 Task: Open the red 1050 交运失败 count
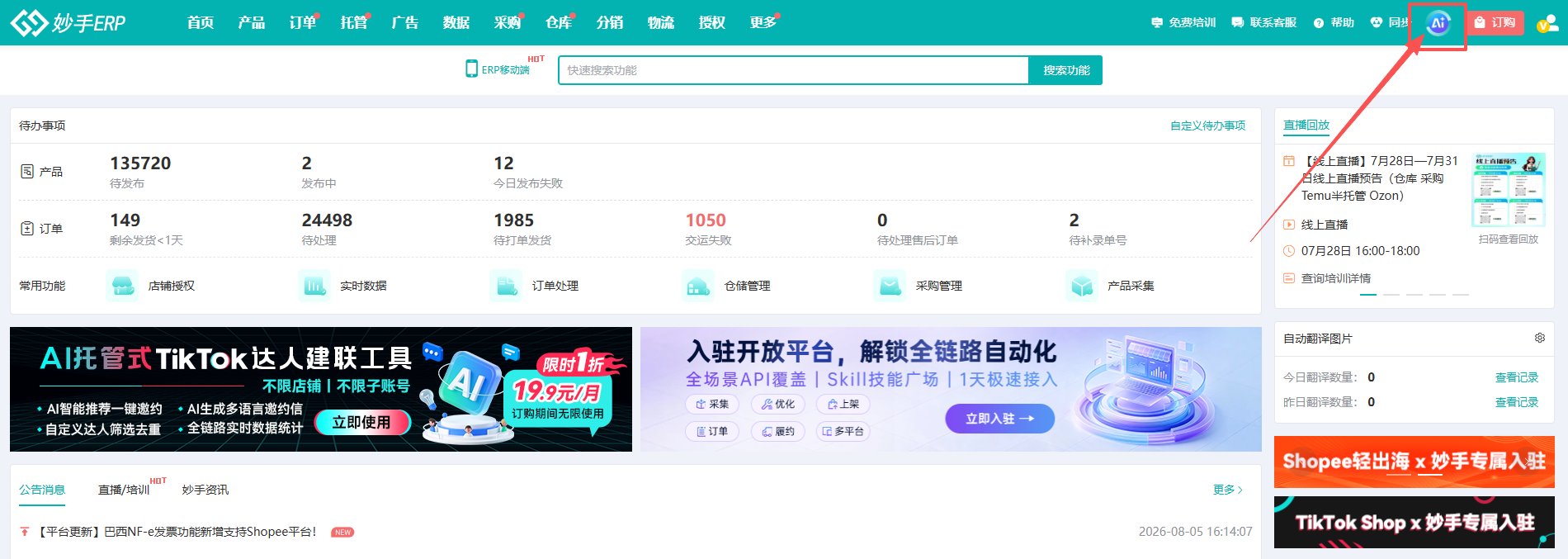708,229
